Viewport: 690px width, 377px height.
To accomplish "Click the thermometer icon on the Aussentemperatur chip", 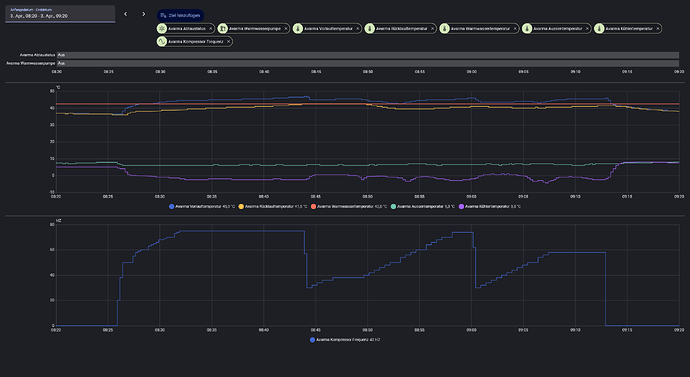I will (x=527, y=29).
